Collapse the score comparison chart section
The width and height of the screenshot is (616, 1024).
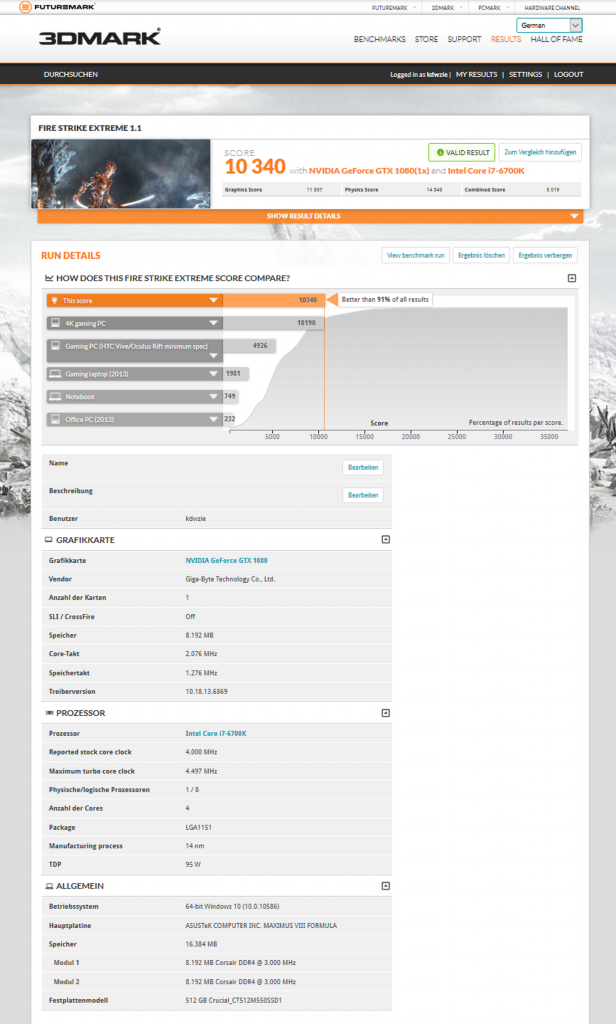tap(572, 278)
